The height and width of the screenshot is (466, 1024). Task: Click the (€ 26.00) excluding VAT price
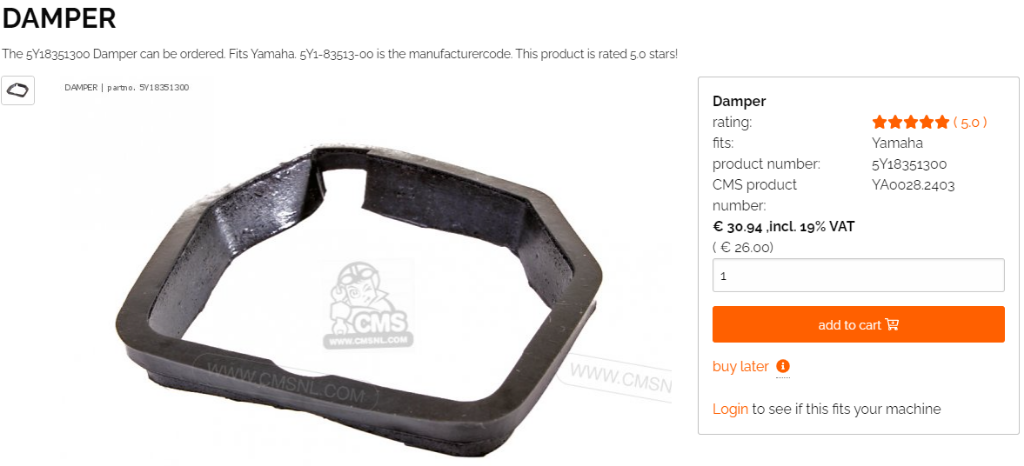(x=743, y=247)
